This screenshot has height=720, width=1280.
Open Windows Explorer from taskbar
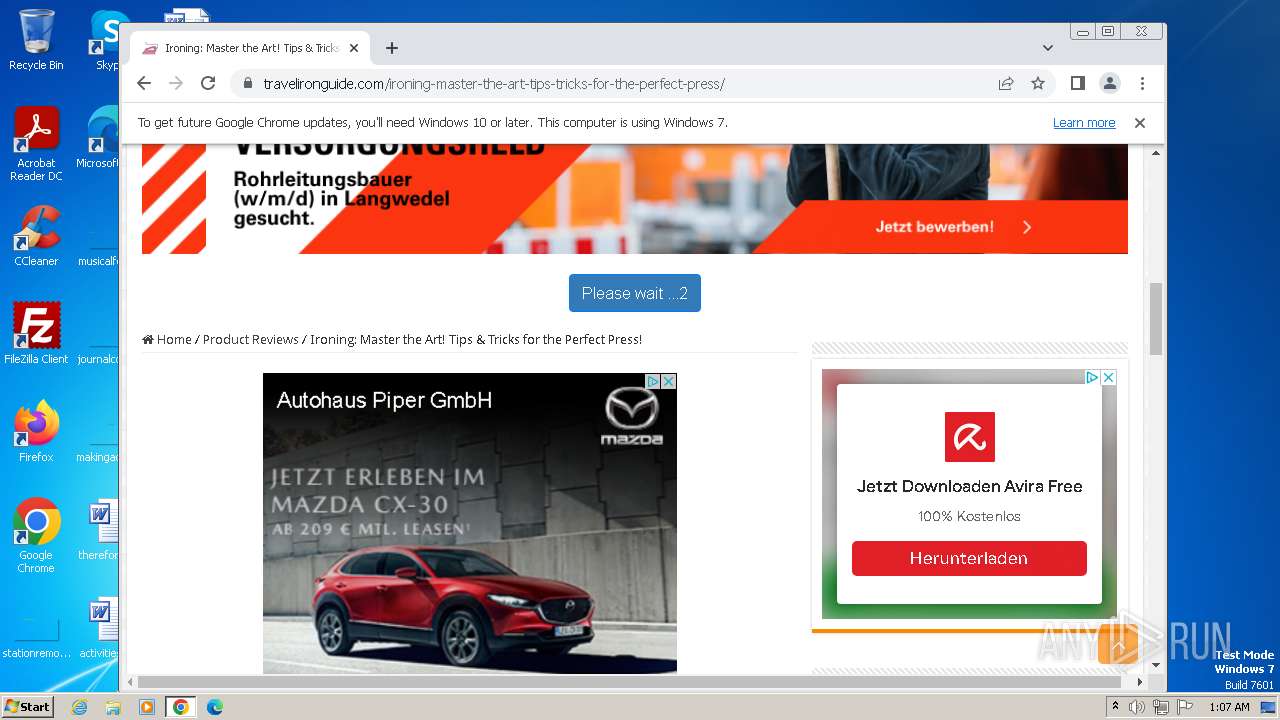pyautogui.click(x=113, y=707)
